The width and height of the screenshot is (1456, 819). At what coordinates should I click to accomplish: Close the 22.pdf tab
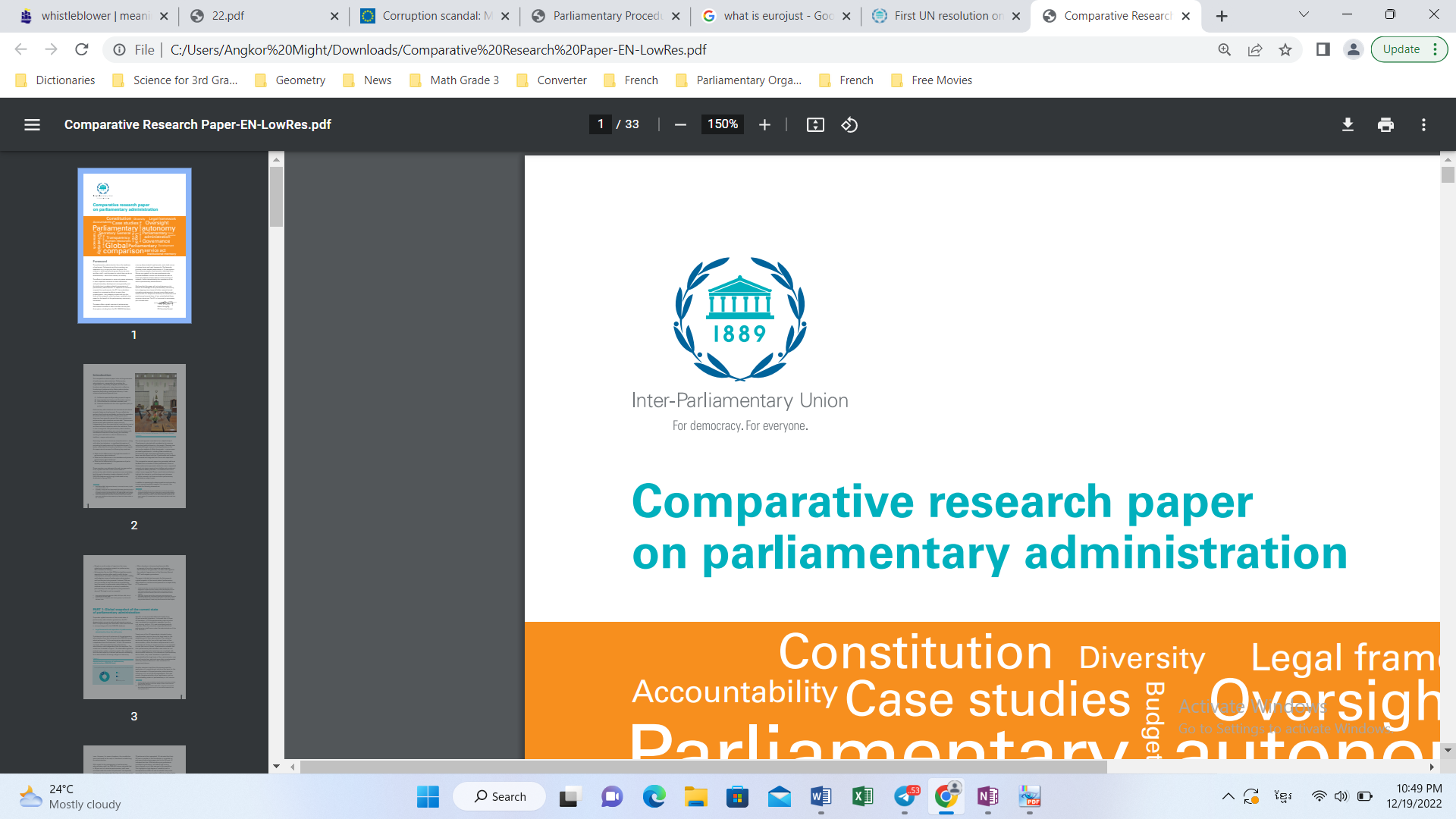334,16
